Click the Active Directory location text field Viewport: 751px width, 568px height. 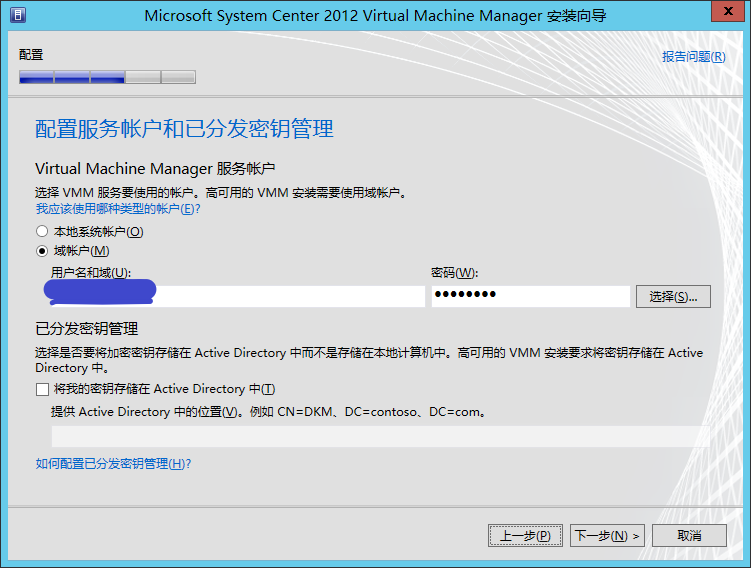(x=380, y=436)
